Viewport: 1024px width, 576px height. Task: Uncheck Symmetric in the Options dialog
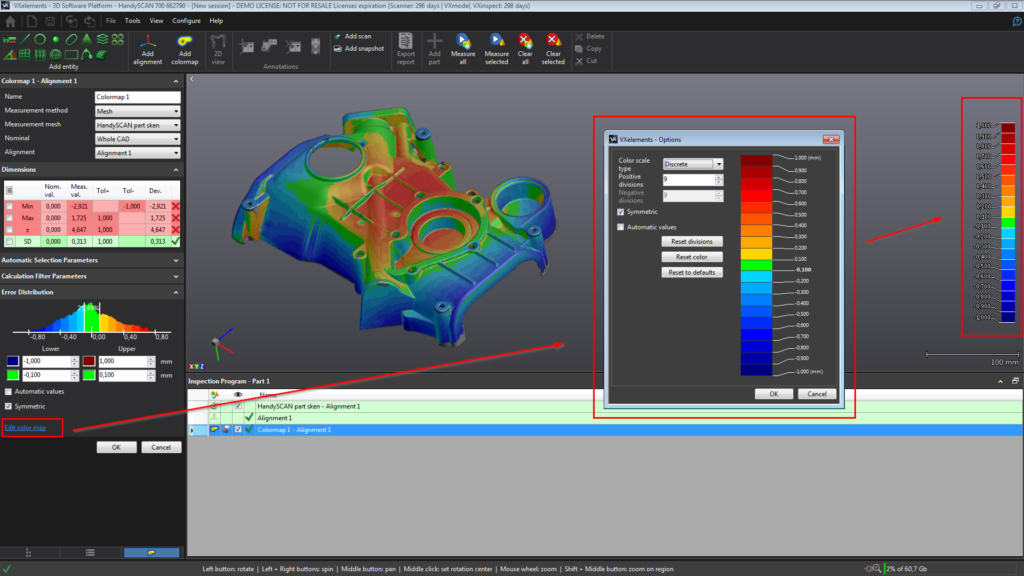coord(622,212)
